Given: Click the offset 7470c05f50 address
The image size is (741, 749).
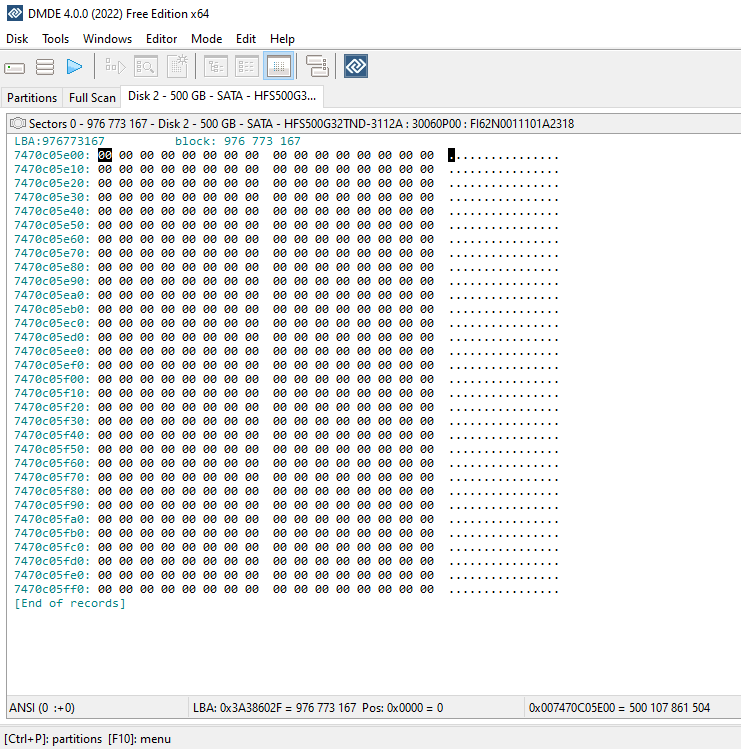Looking at the screenshot, I should click(52, 449).
